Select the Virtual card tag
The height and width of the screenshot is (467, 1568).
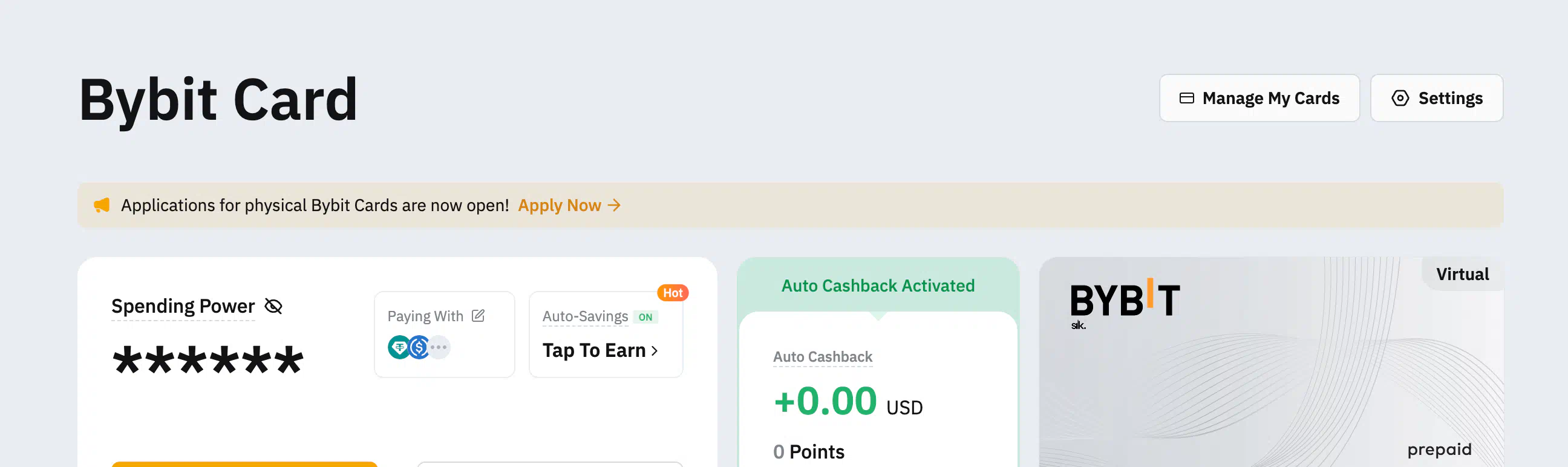pyautogui.click(x=1462, y=274)
